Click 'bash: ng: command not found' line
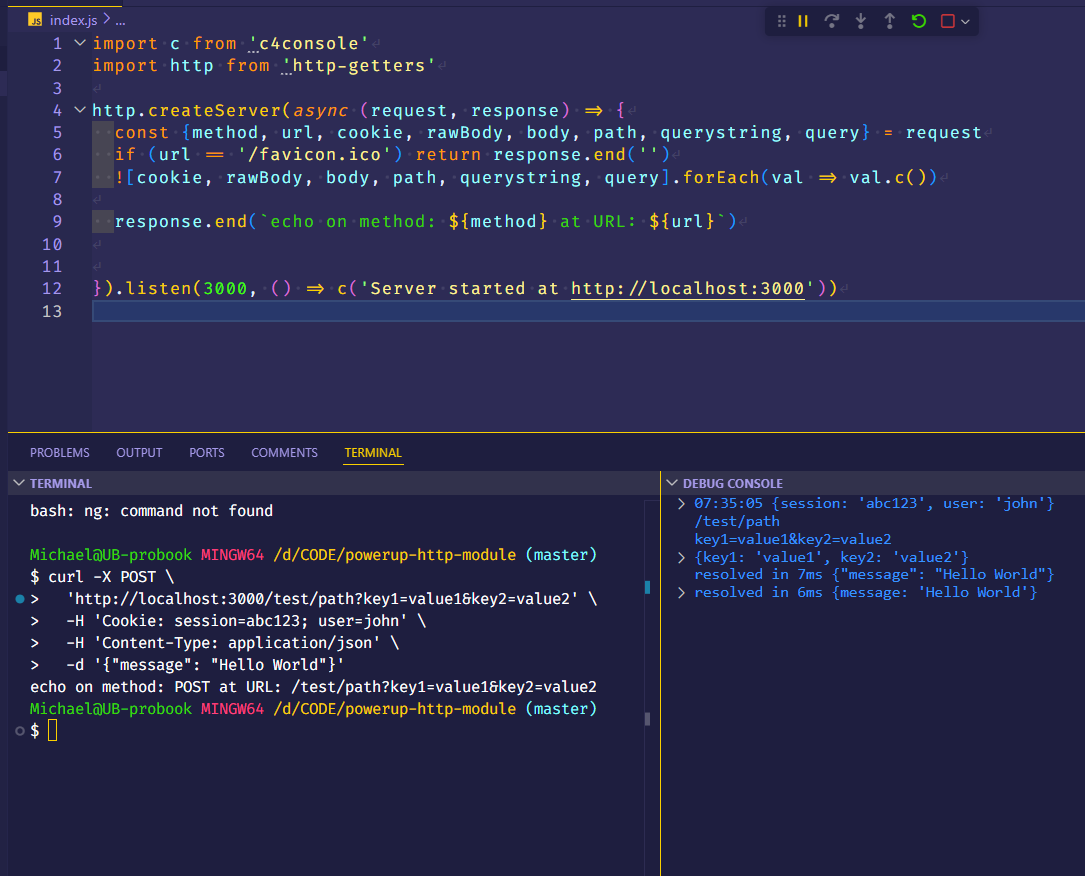This screenshot has height=876, width=1085. [152, 511]
